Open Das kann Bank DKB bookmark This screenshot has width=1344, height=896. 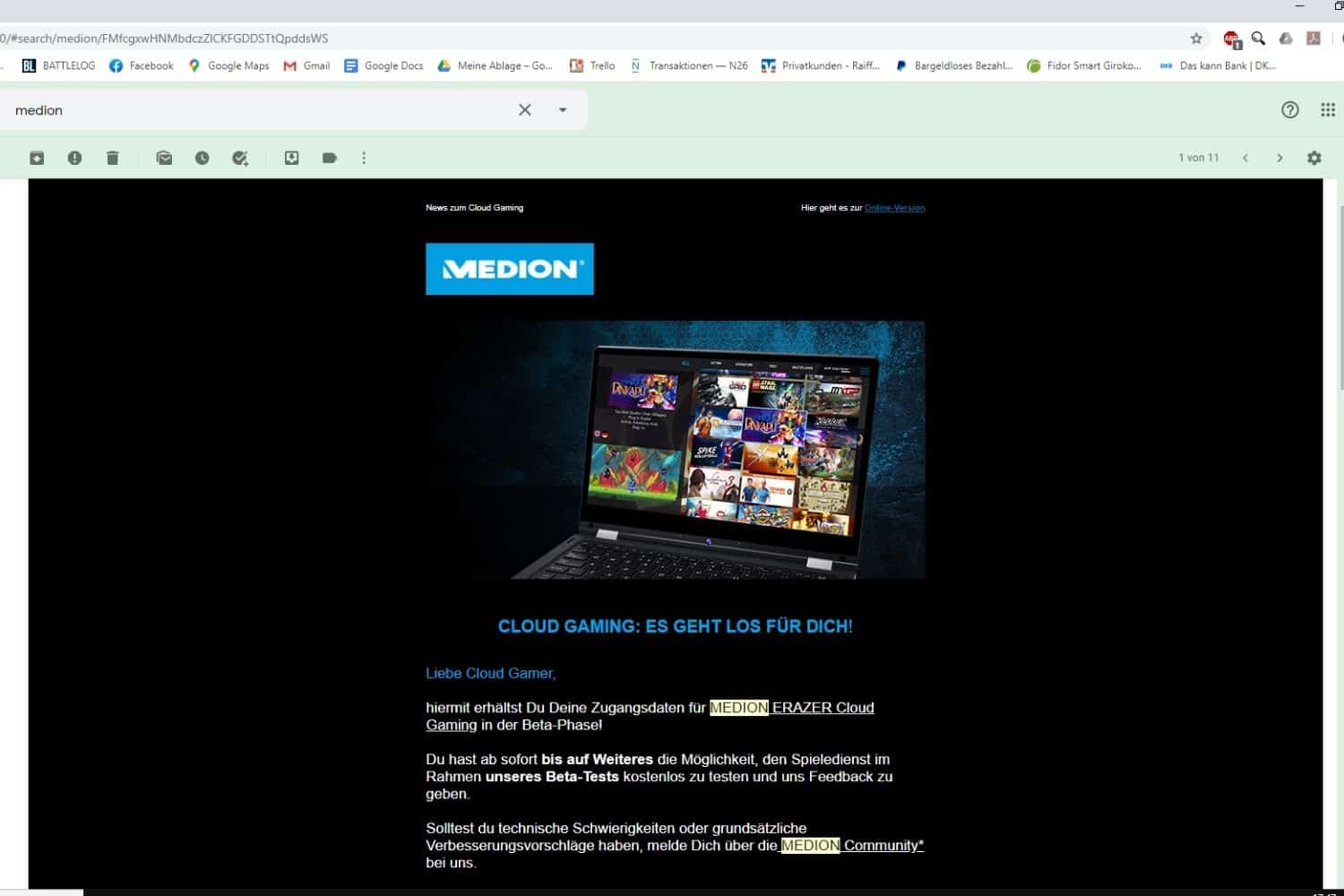1218,65
